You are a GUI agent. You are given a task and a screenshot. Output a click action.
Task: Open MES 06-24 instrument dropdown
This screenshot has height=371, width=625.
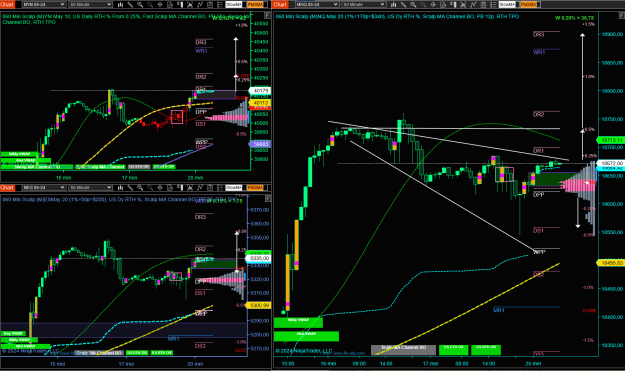[x=43, y=187]
